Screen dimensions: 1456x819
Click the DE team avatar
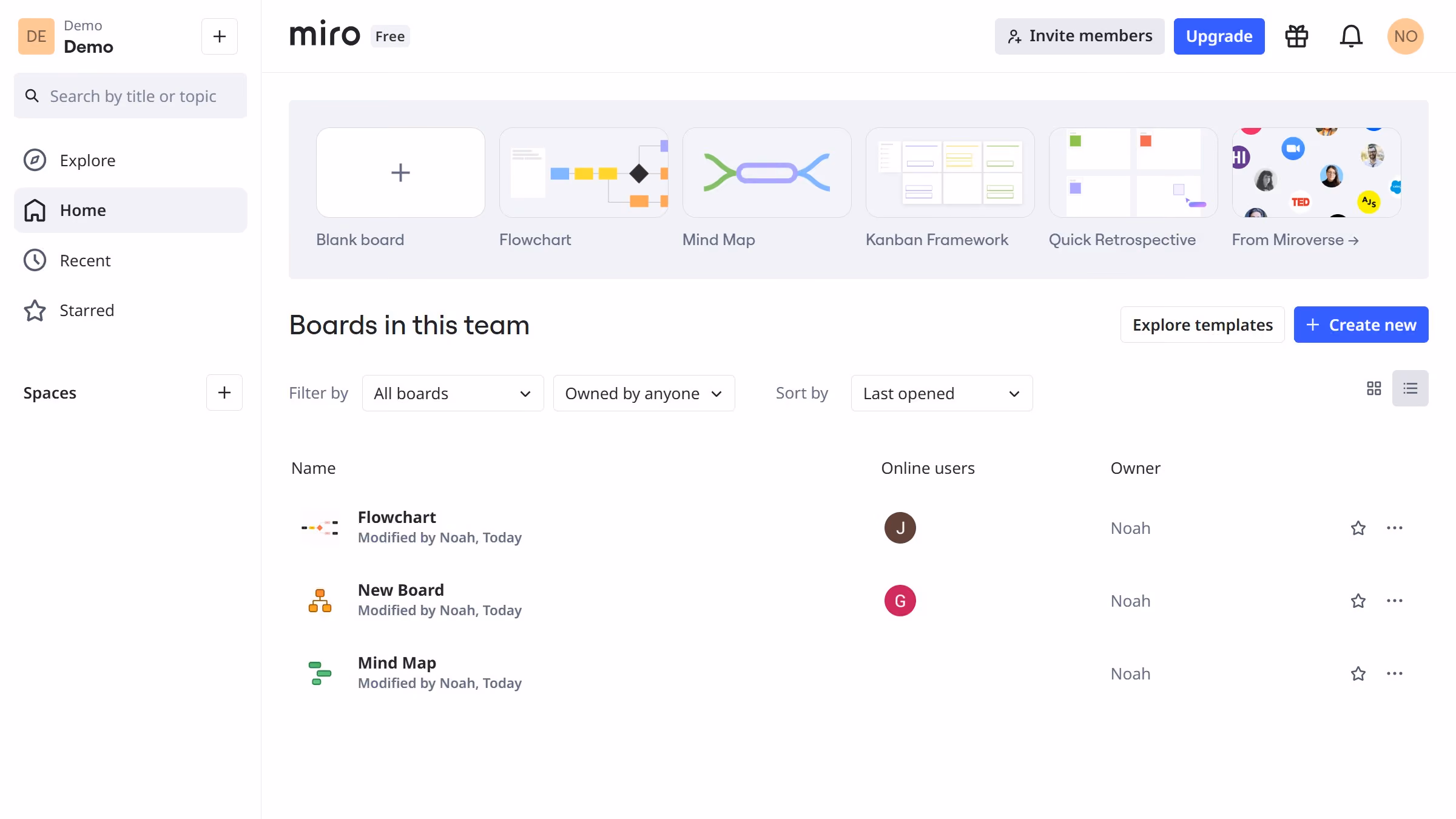pos(36,36)
